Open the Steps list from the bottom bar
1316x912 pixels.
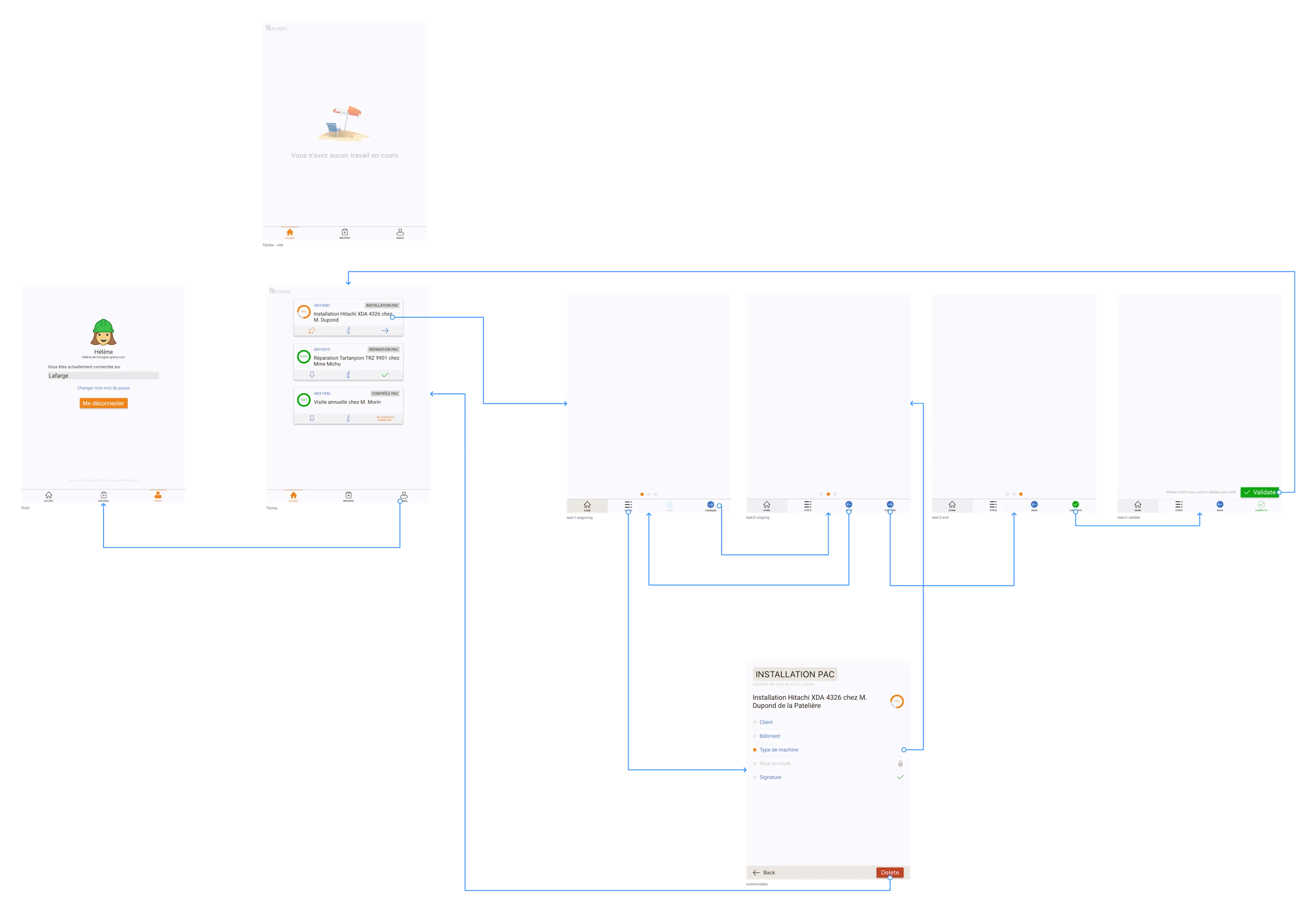(x=629, y=505)
